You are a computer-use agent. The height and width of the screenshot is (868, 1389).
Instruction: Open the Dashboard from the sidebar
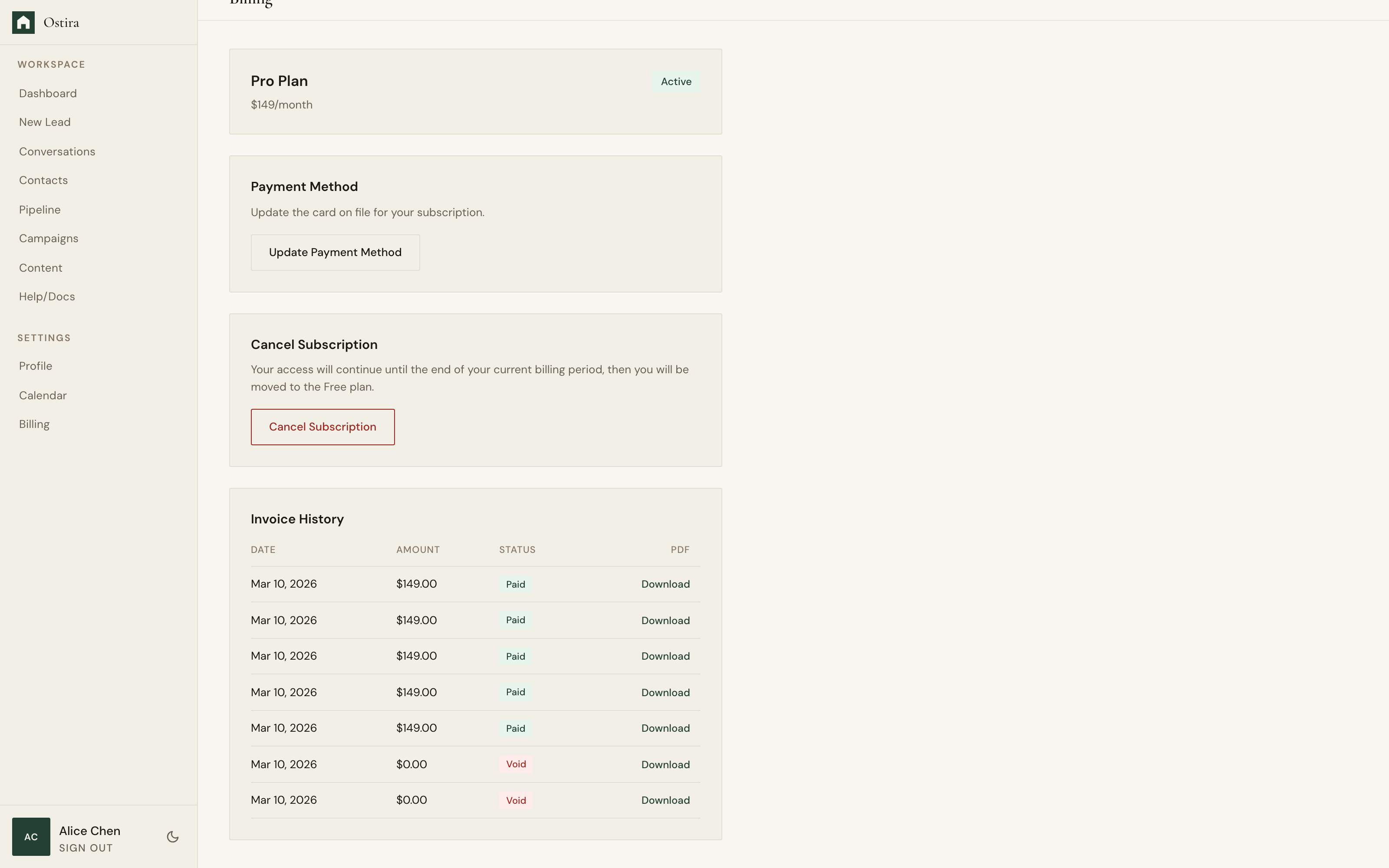tap(48, 93)
